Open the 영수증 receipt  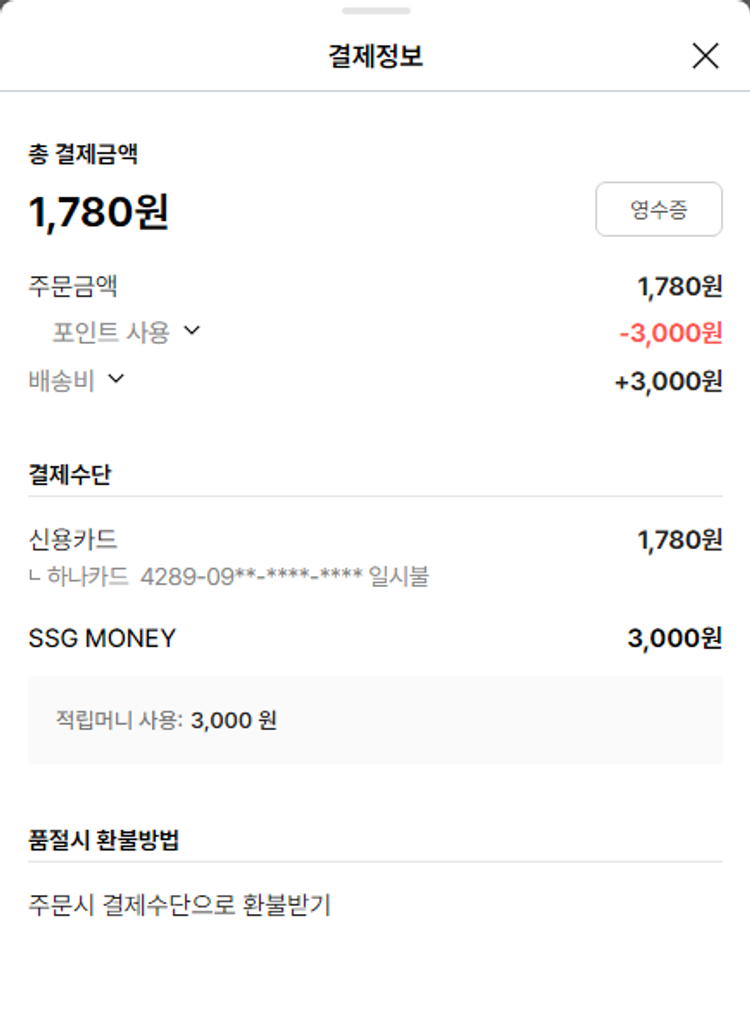tap(658, 209)
